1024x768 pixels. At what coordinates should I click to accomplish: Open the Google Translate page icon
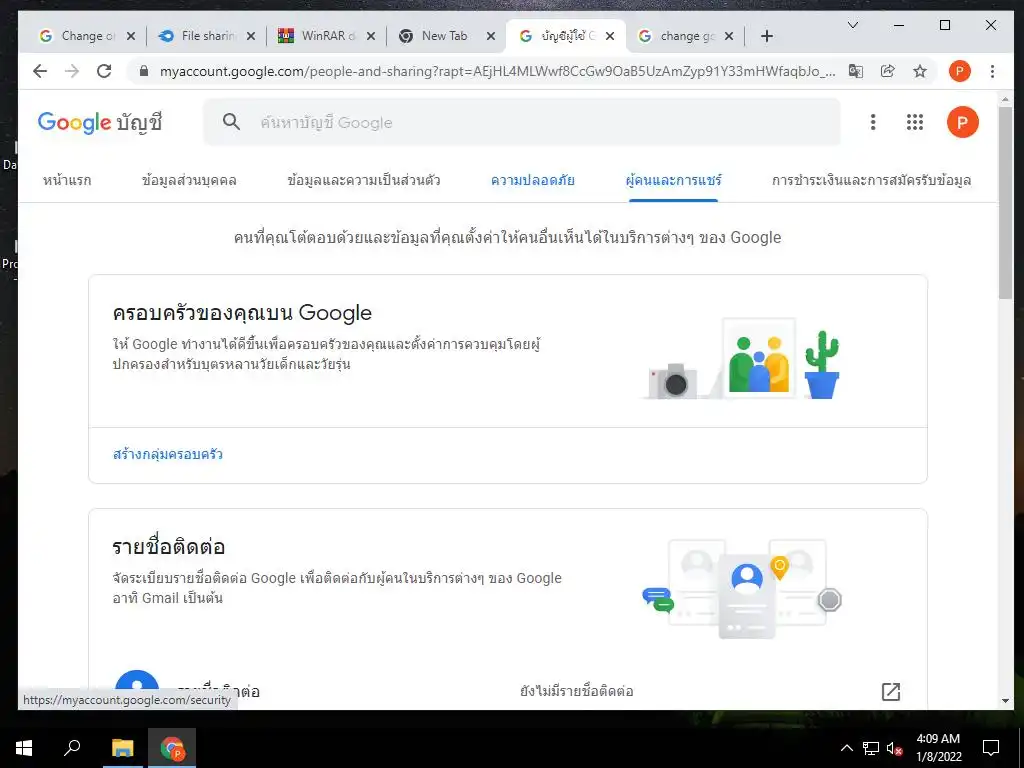(x=856, y=71)
